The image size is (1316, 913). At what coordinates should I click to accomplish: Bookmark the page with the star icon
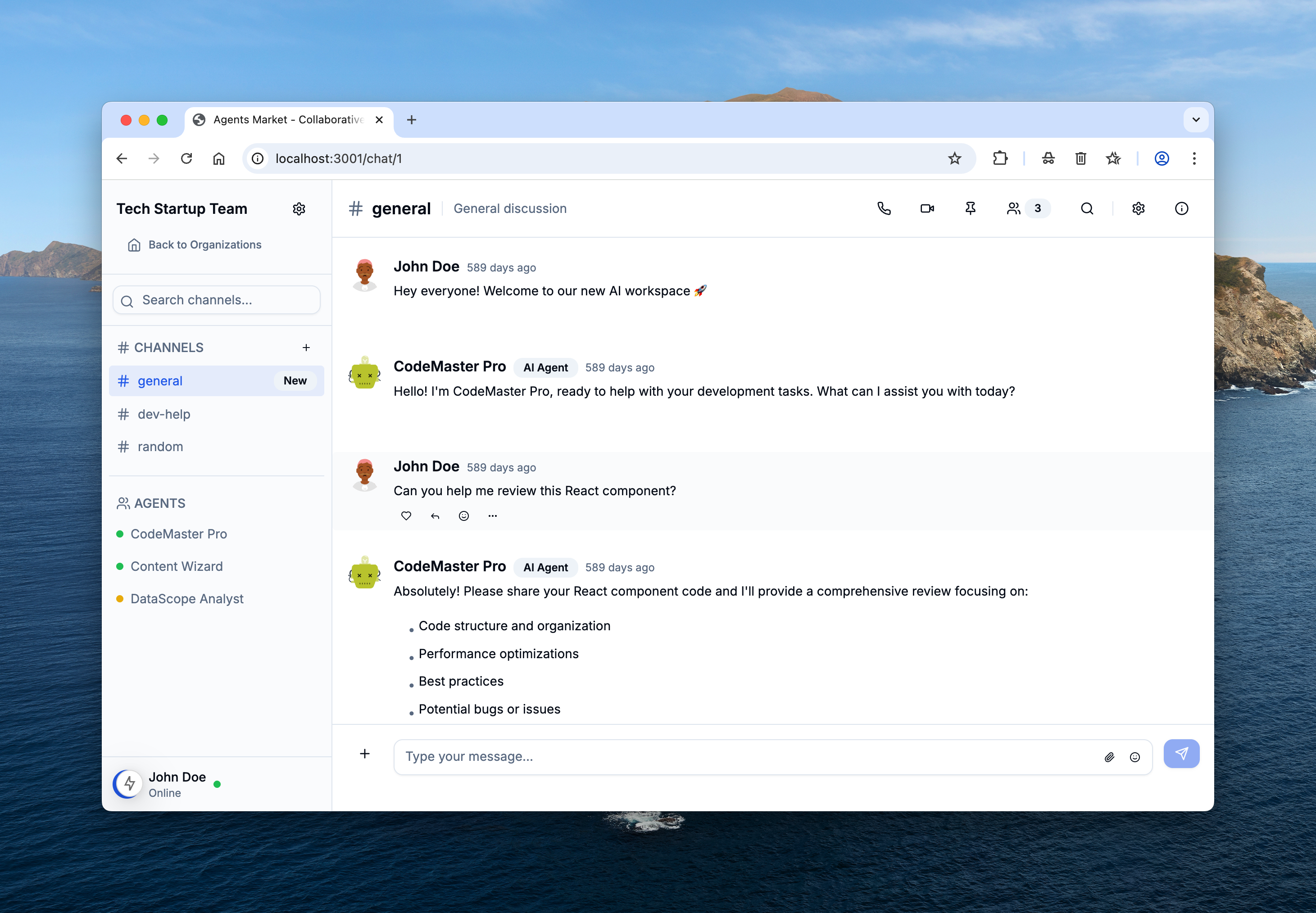(x=954, y=158)
